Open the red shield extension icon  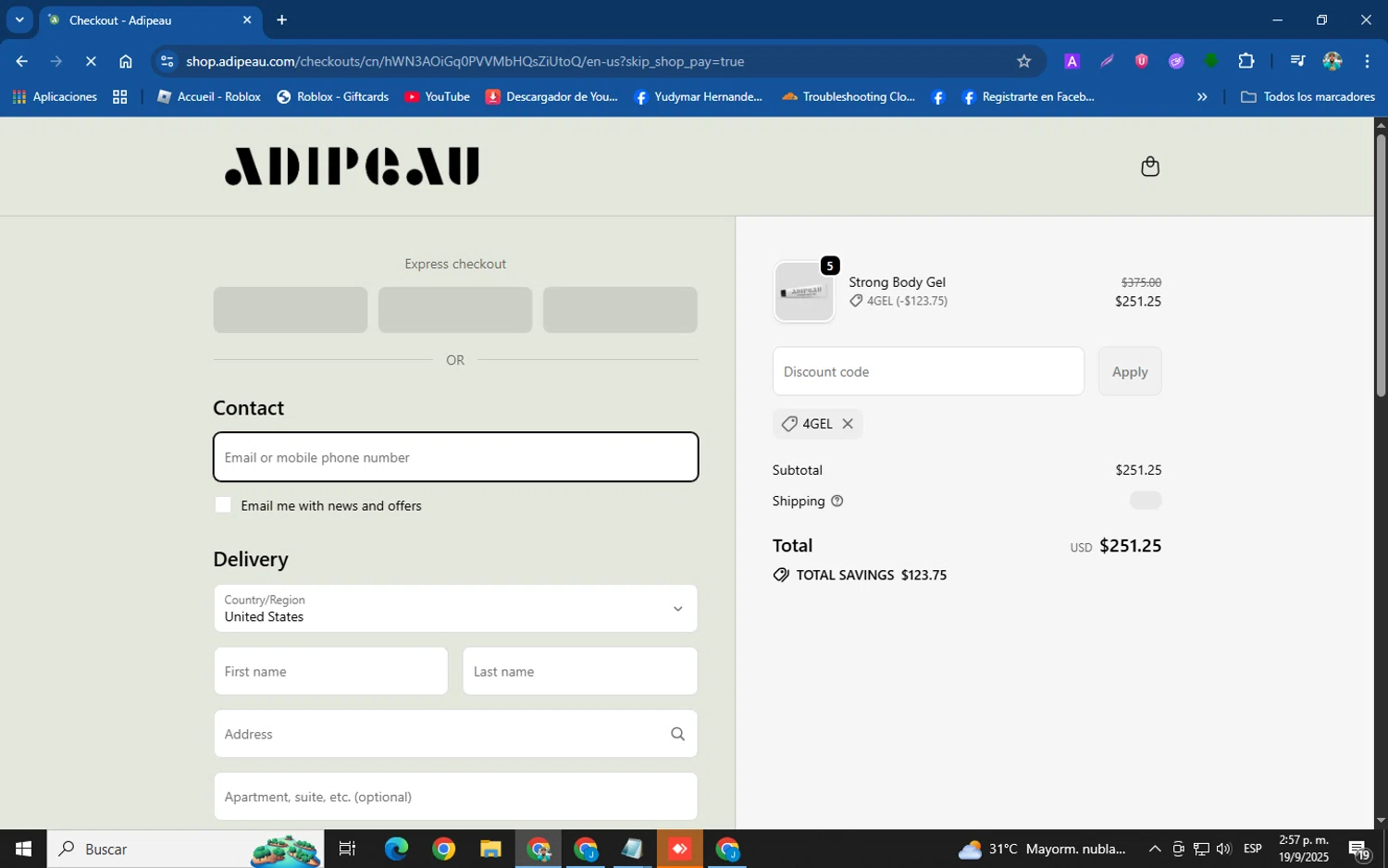(1142, 61)
